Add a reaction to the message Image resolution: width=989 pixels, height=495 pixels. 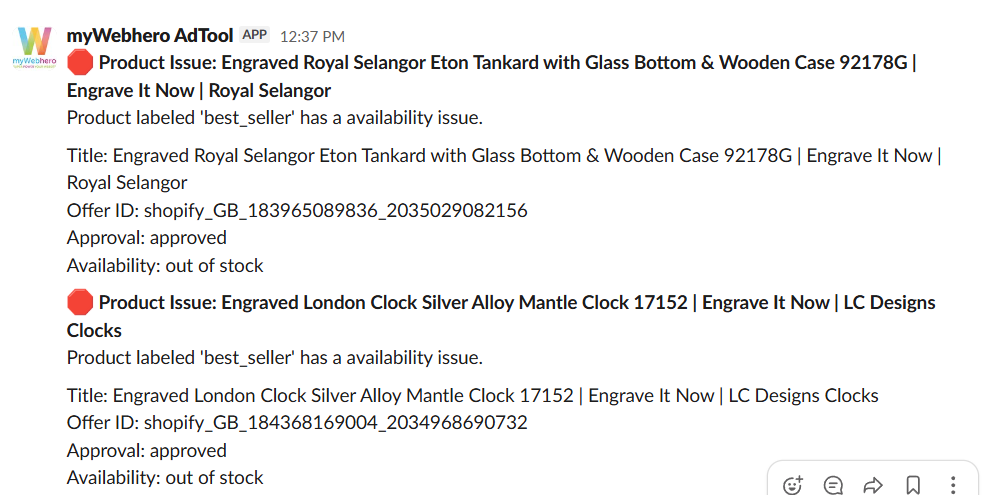click(x=793, y=485)
